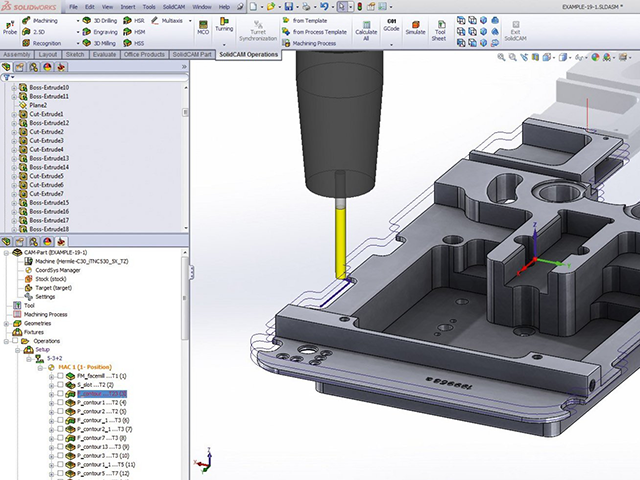The width and height of the screenshot is (640, 480).
Task: Toggle checkbox for S_slot T2 (2)
Action: pyautogui.click(x=60, y=385)
